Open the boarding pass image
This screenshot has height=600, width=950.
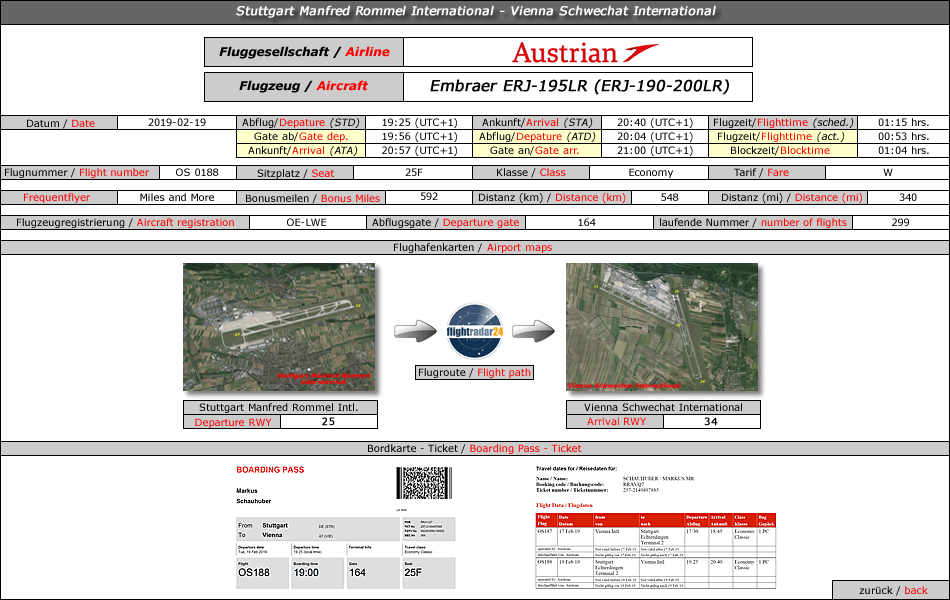[x=345, y=526]
